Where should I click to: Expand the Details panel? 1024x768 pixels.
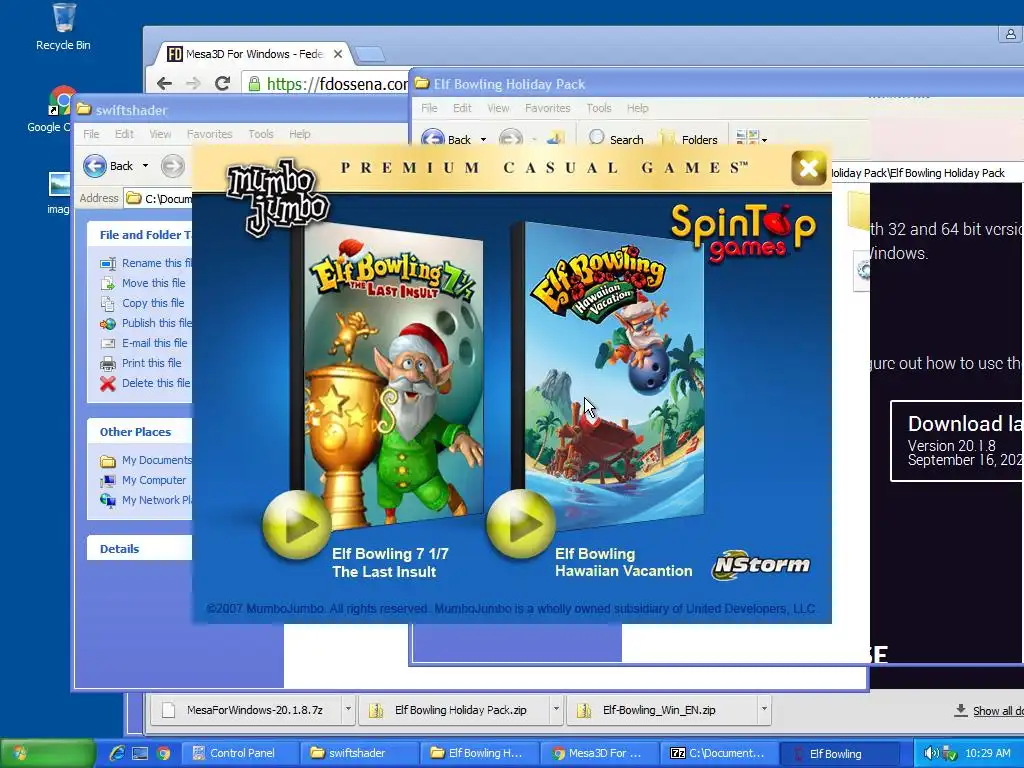(x=140, y=549)
